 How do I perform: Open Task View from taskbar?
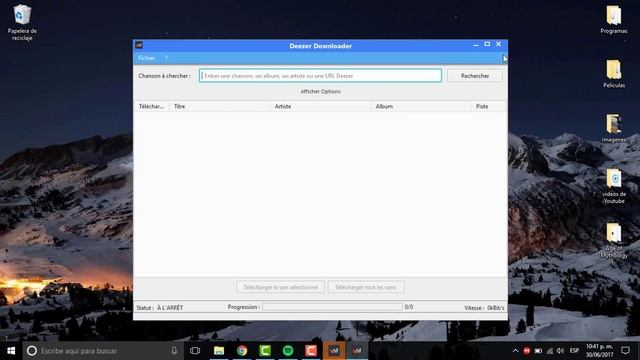pyautogui.click(x=195, y=351)
